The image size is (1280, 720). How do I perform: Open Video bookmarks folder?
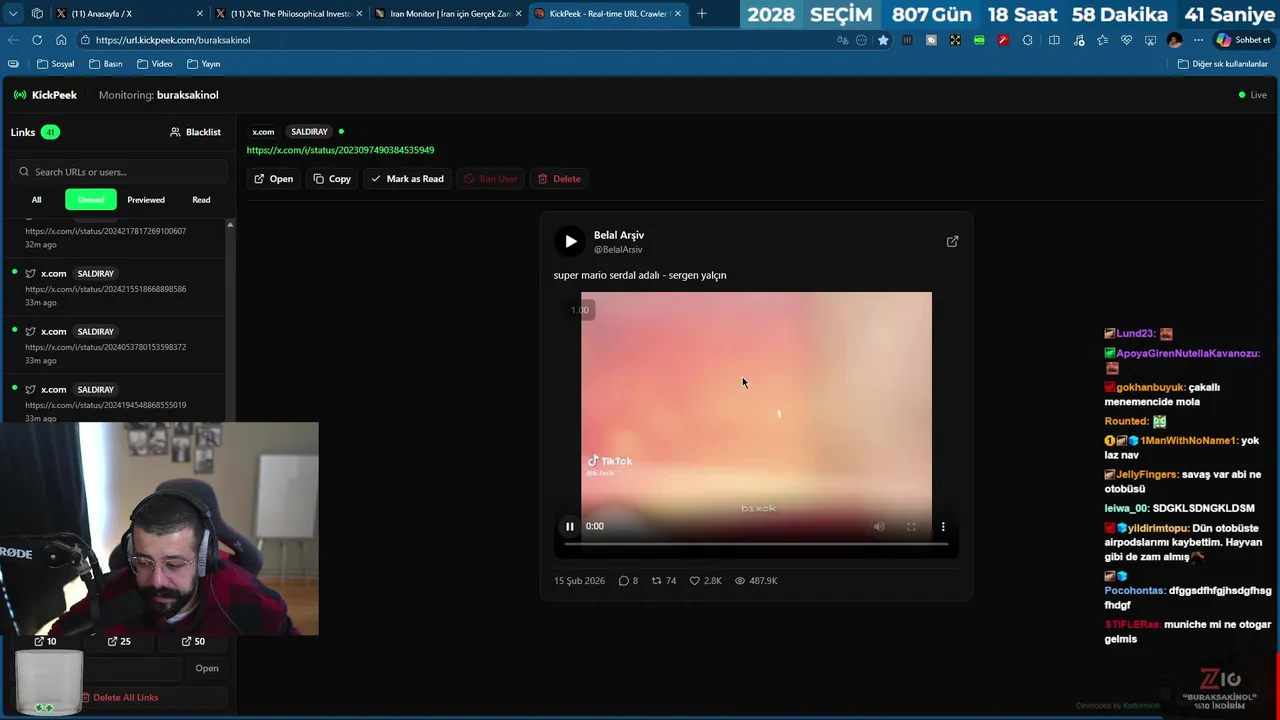point(154,64)
